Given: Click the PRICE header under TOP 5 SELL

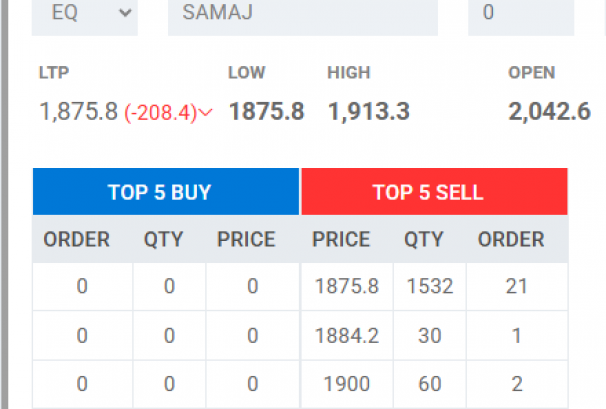Looking at the screenshot, I should (341, 239).
